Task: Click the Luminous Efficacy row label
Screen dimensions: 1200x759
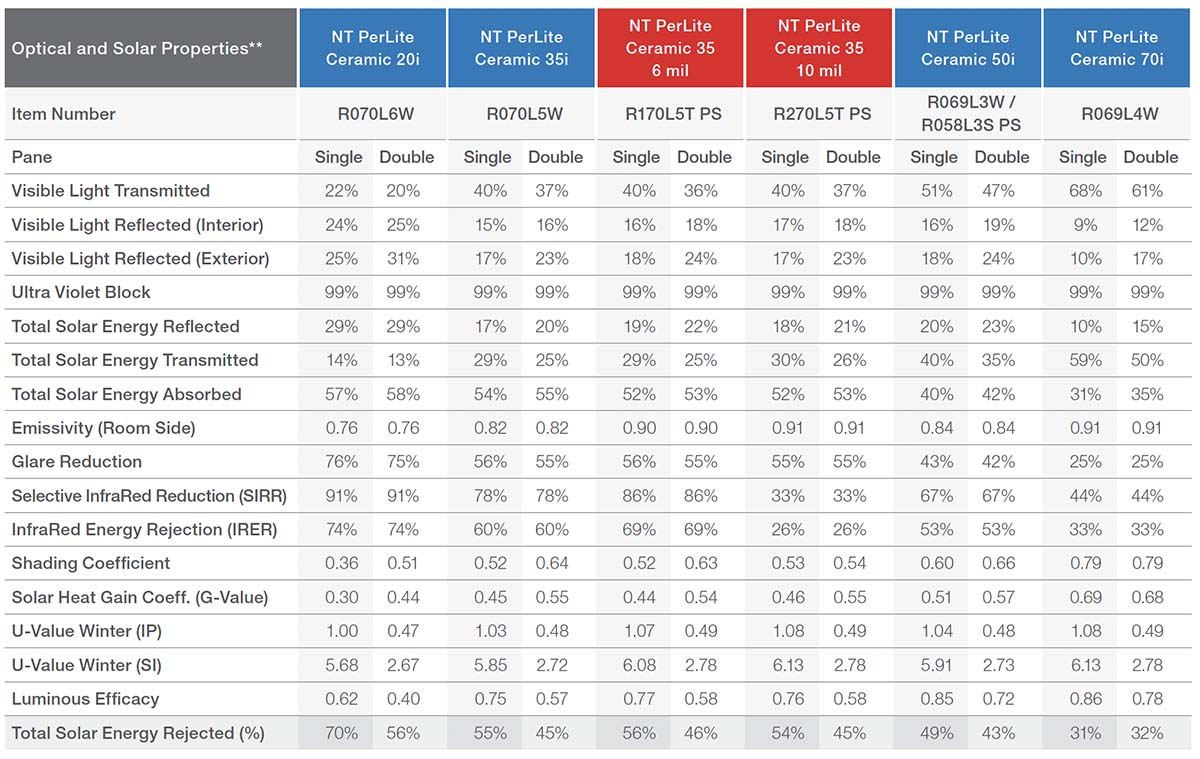Action: pyautogui.click(x=85, y=699)
